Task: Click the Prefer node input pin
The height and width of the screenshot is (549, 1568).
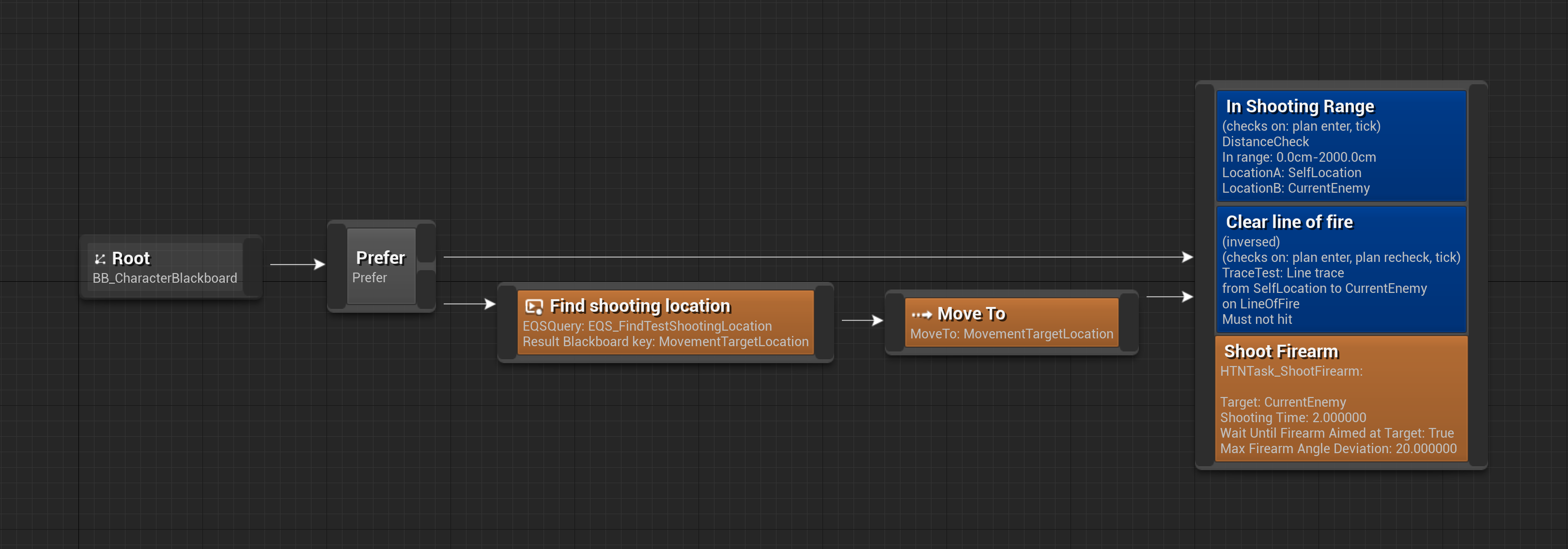Action: pos(337,266)
